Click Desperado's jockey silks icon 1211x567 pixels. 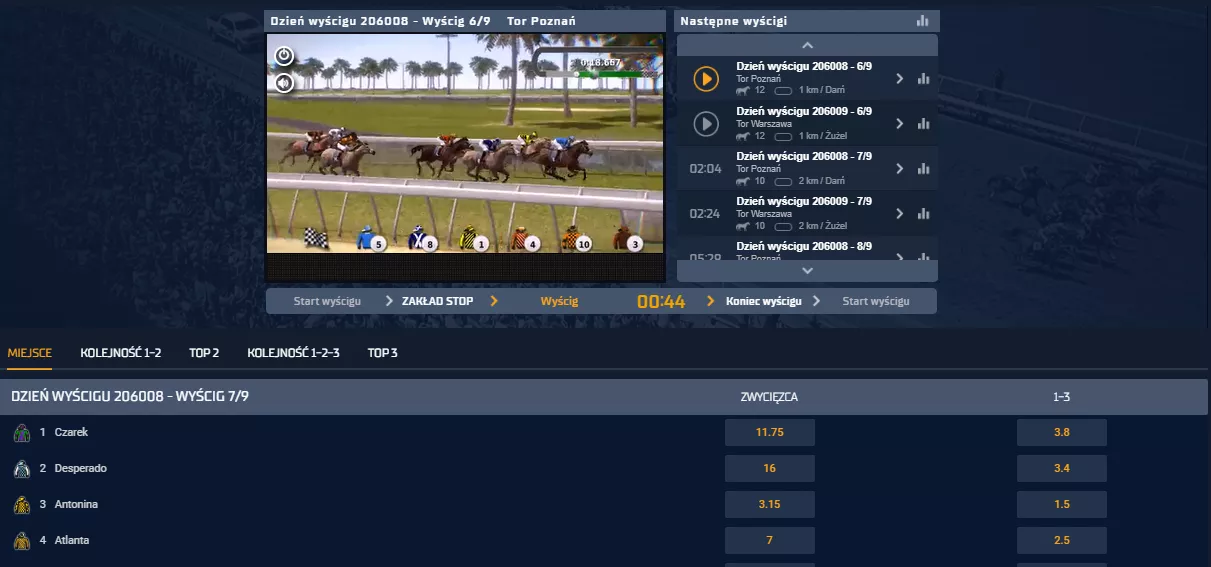coord(22,469)
